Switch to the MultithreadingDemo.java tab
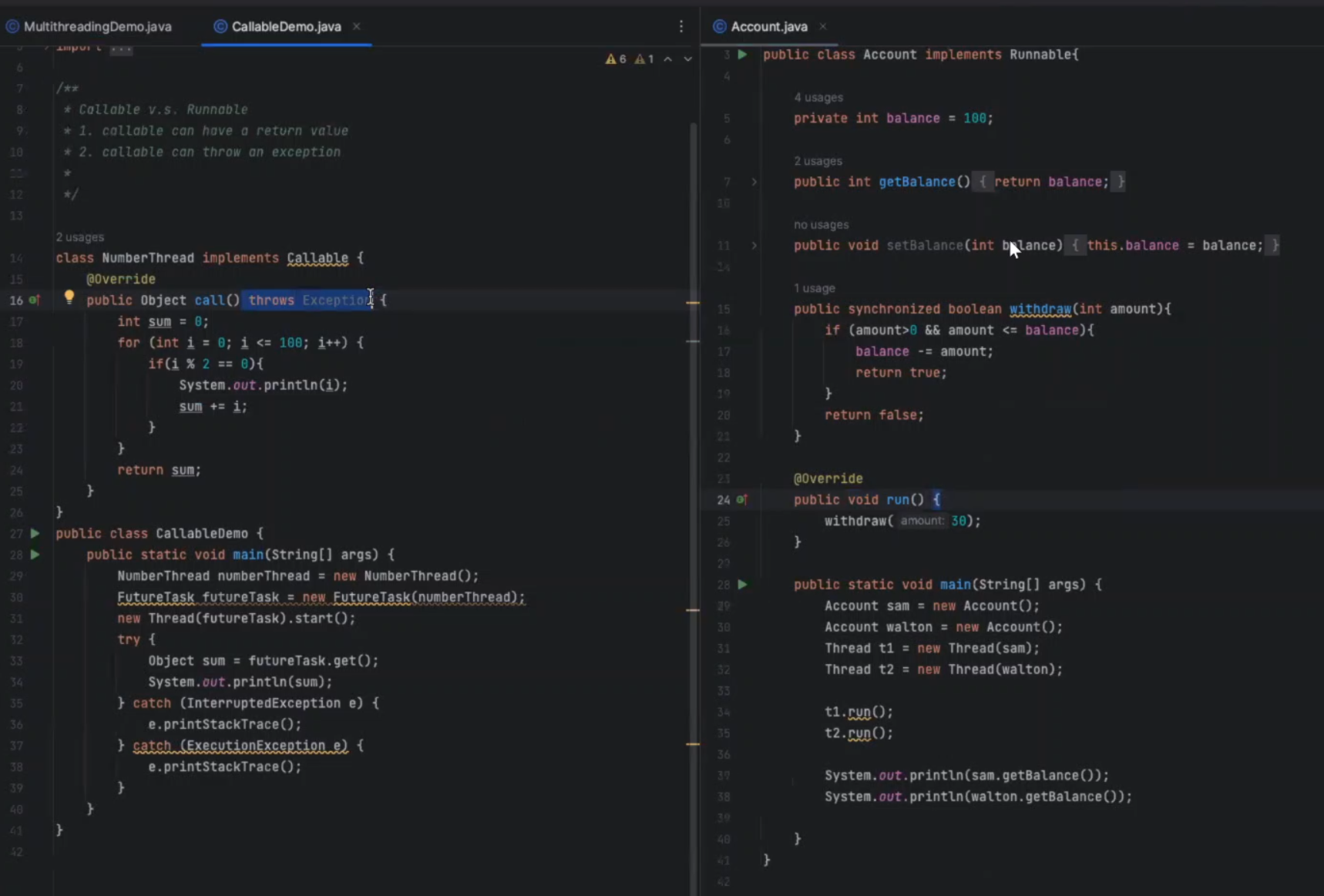This screenshot has width=1324, height=896. 97,27
